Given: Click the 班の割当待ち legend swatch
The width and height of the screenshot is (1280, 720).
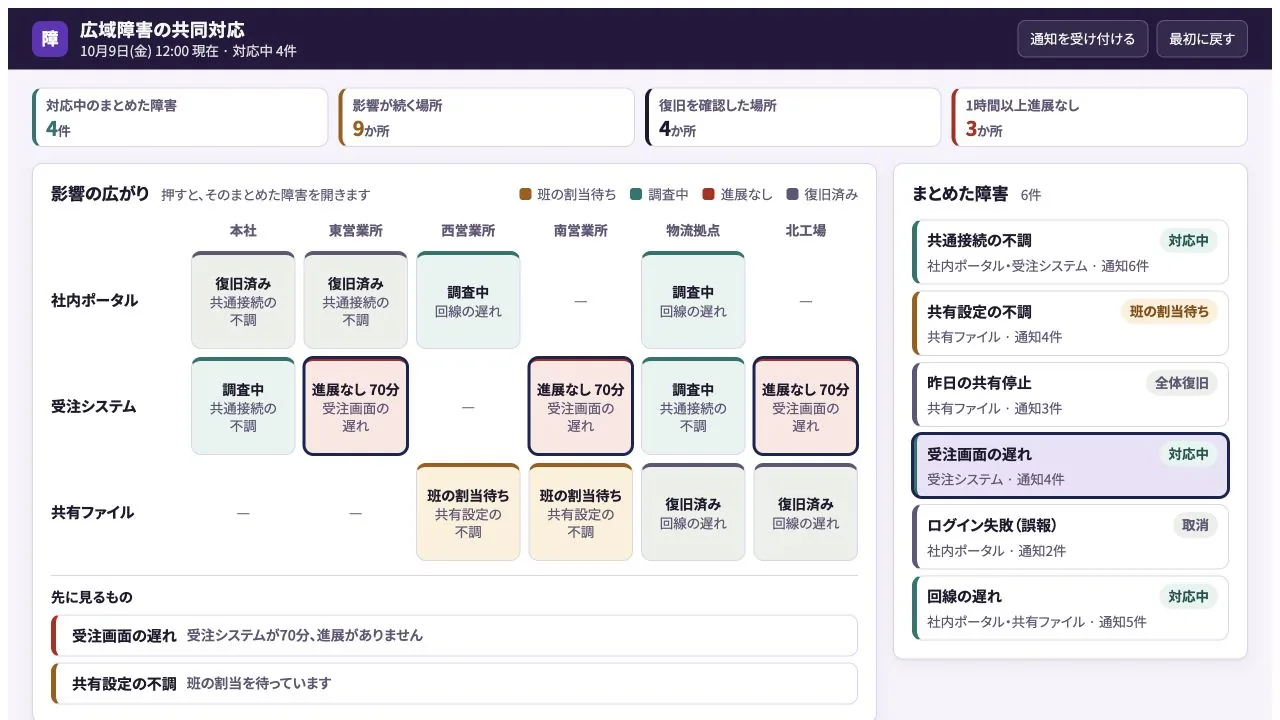Looking at the screenshot, I should coord(525,195).
